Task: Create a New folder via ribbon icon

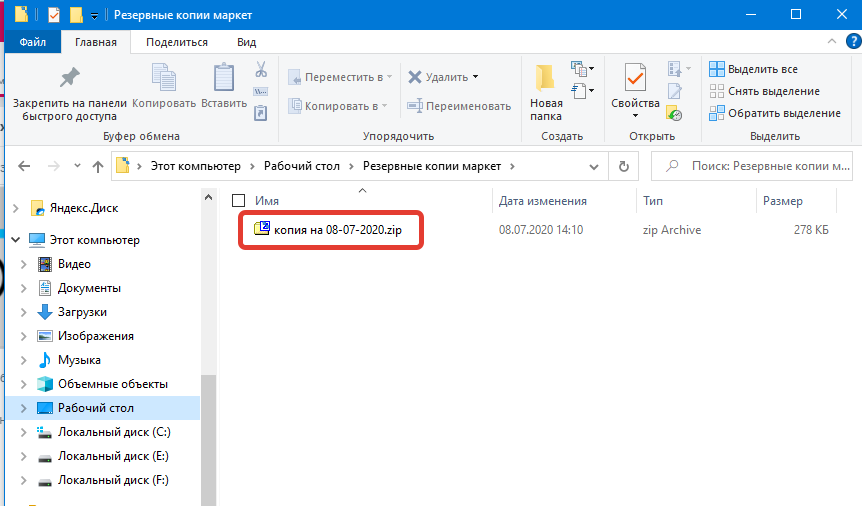Action: pyautogui.click(x=546, y=80)
